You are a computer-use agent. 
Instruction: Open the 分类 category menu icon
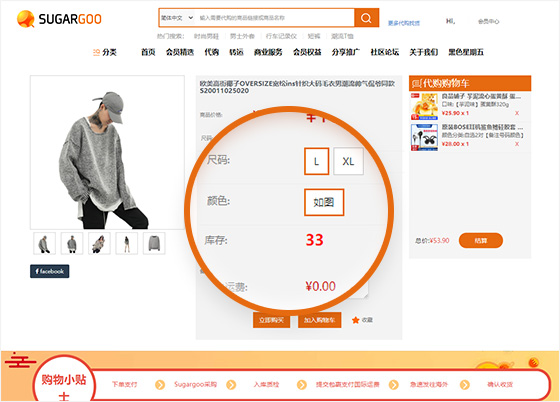coord(96,52)
